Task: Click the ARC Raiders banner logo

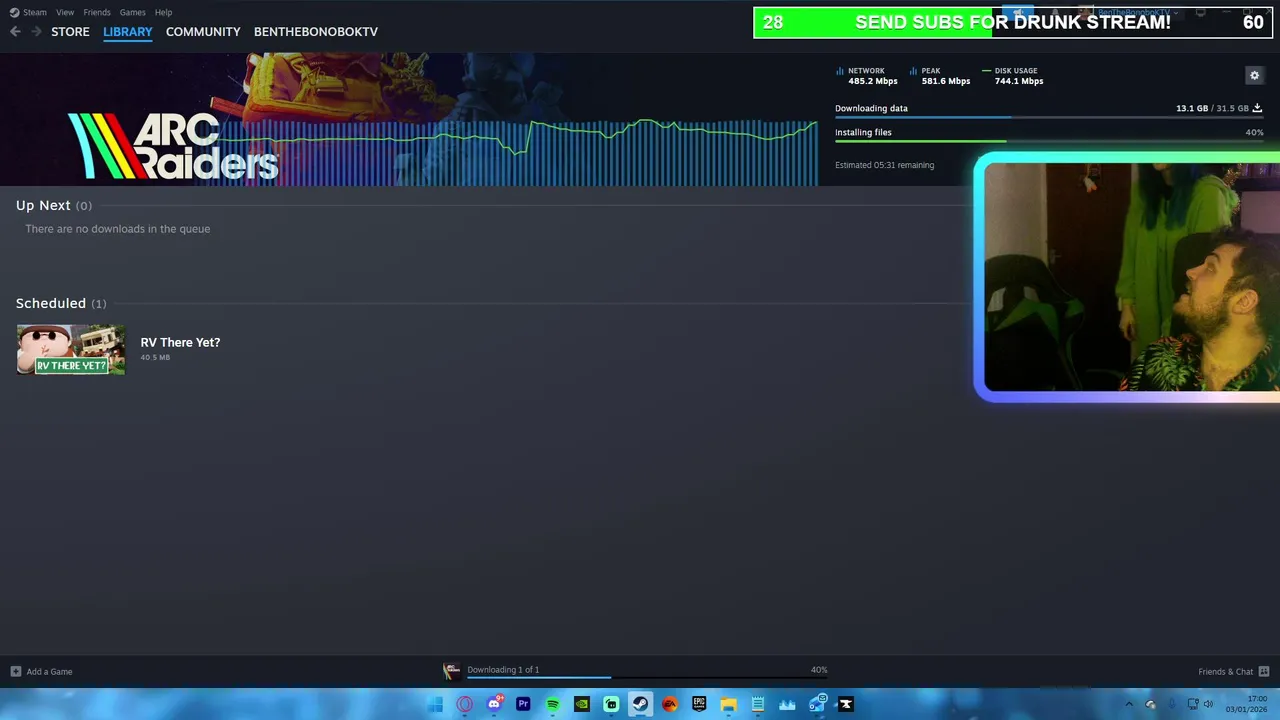Action: [172, 146]
